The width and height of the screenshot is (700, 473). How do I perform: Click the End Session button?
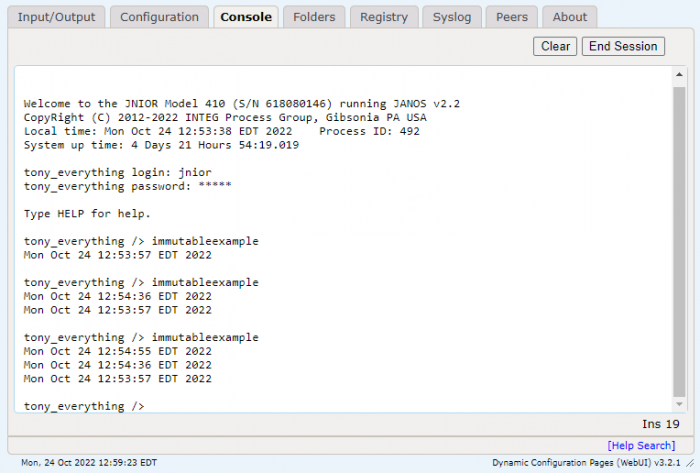pyautogui.click(x=623, y=46)
